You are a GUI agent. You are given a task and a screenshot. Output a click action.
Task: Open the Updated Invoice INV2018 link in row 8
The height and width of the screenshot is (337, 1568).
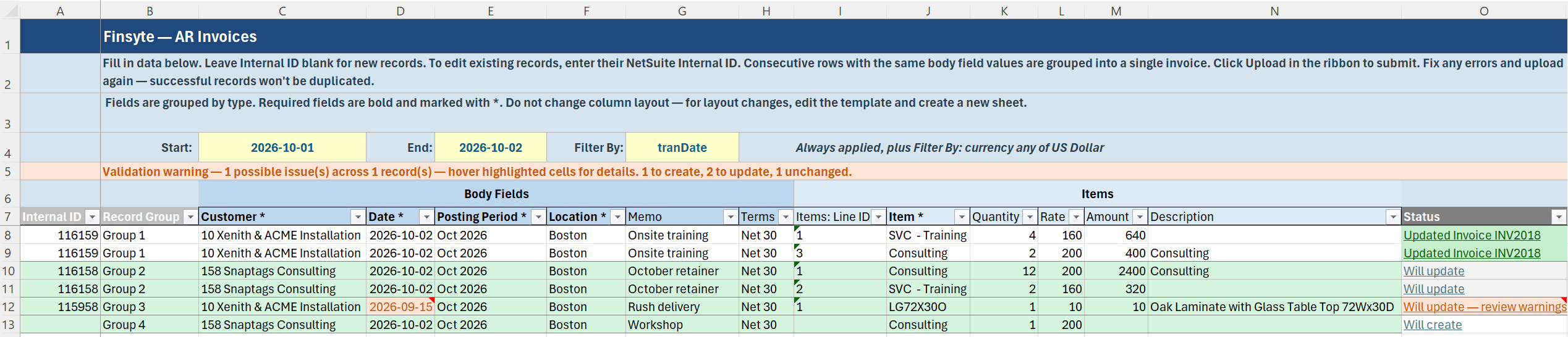click(1472, 235)
